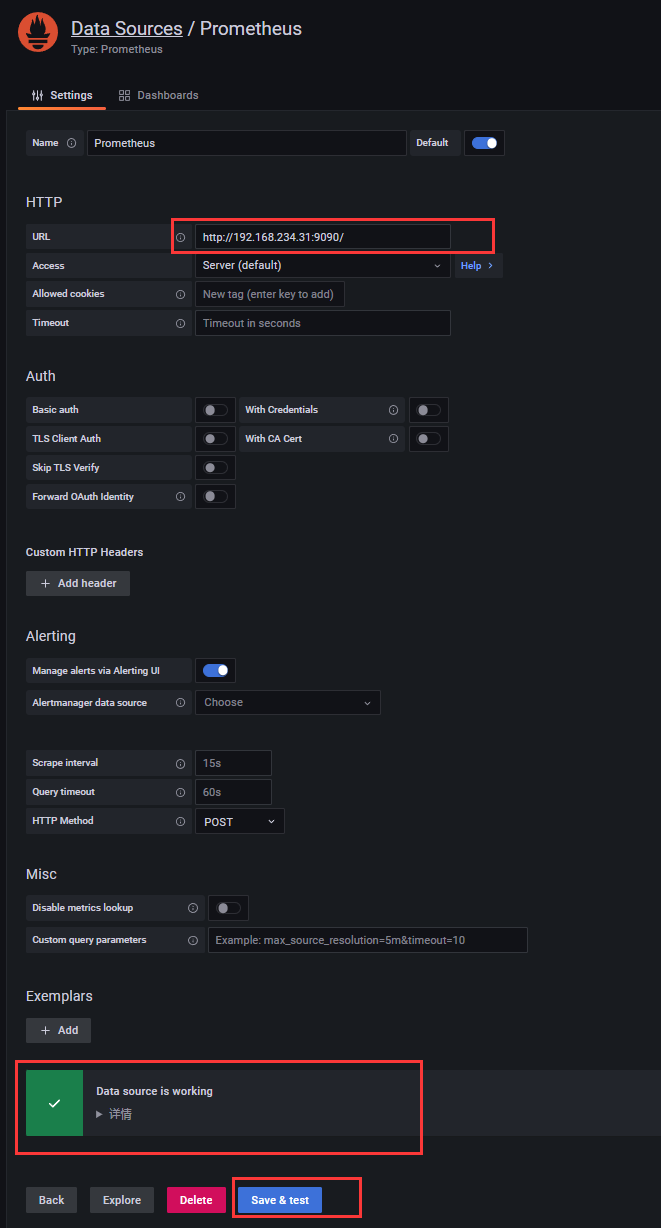This screenshot has height=1228, width=661.
Task: Click the info icon next to Name
Action: coord(71,143)
